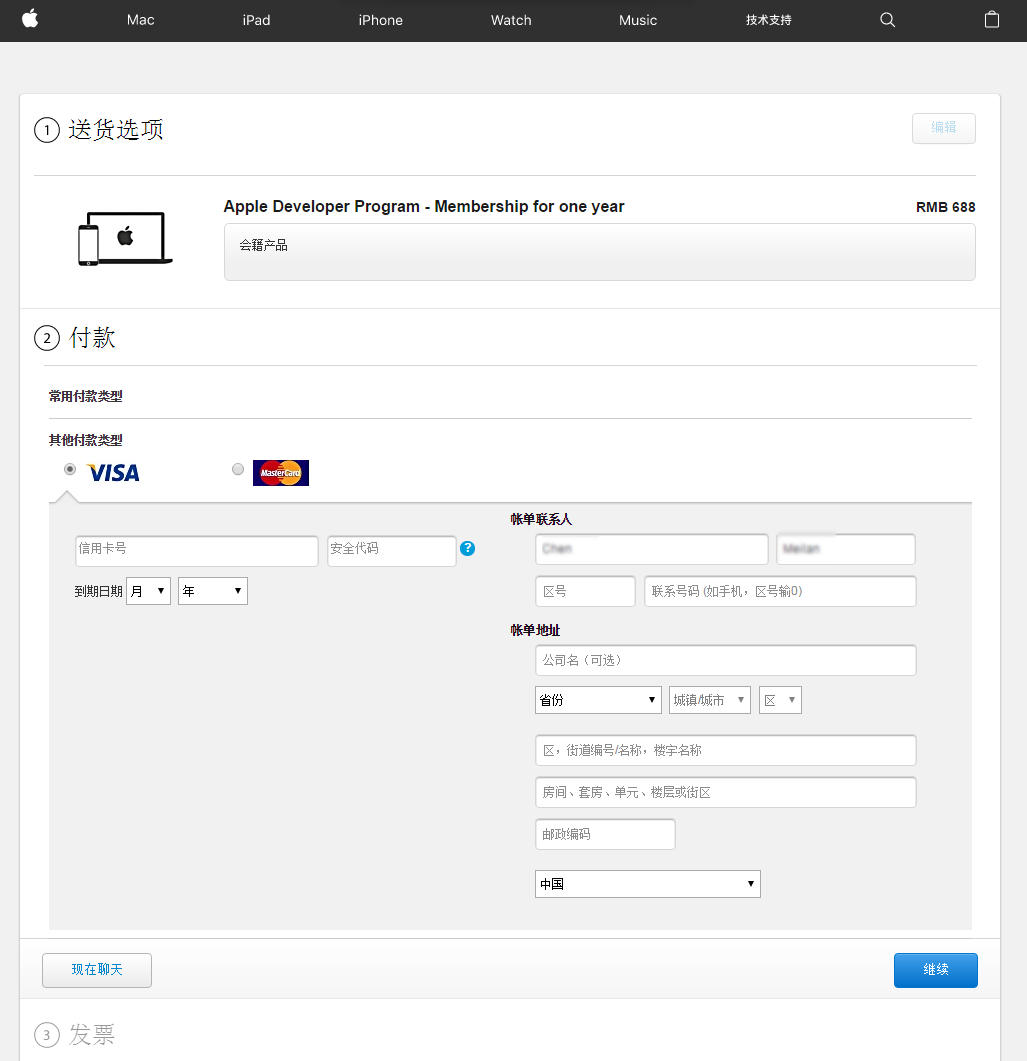Image resolution: width=1027 pixels, height=1061 pixels.
Task: Click the Apple logo in navigation bar
Action: [30, 19]
